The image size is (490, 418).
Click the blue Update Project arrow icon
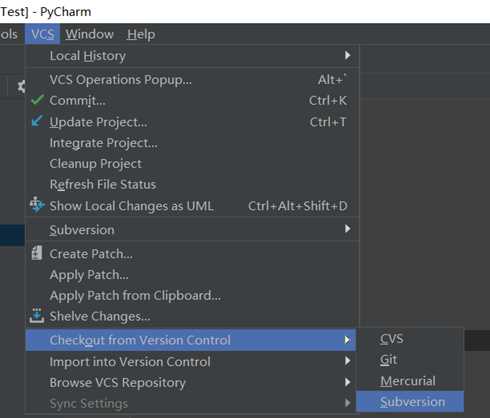(37, 121)
